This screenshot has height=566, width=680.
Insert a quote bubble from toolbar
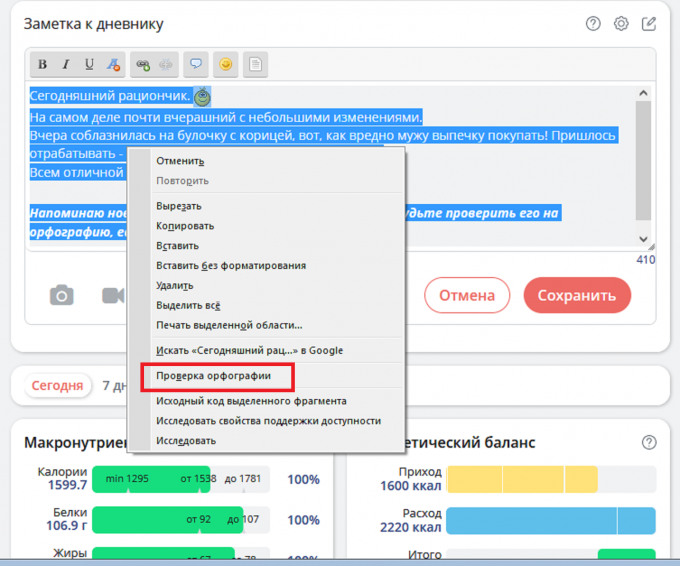tap(196, 65)
